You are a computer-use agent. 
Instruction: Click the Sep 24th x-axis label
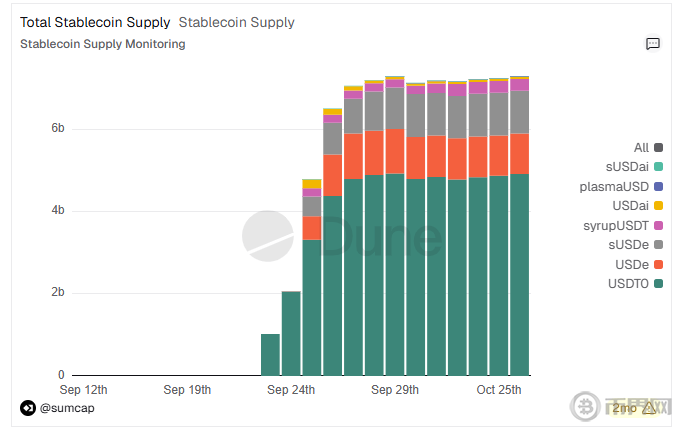(x=291, y=389)
